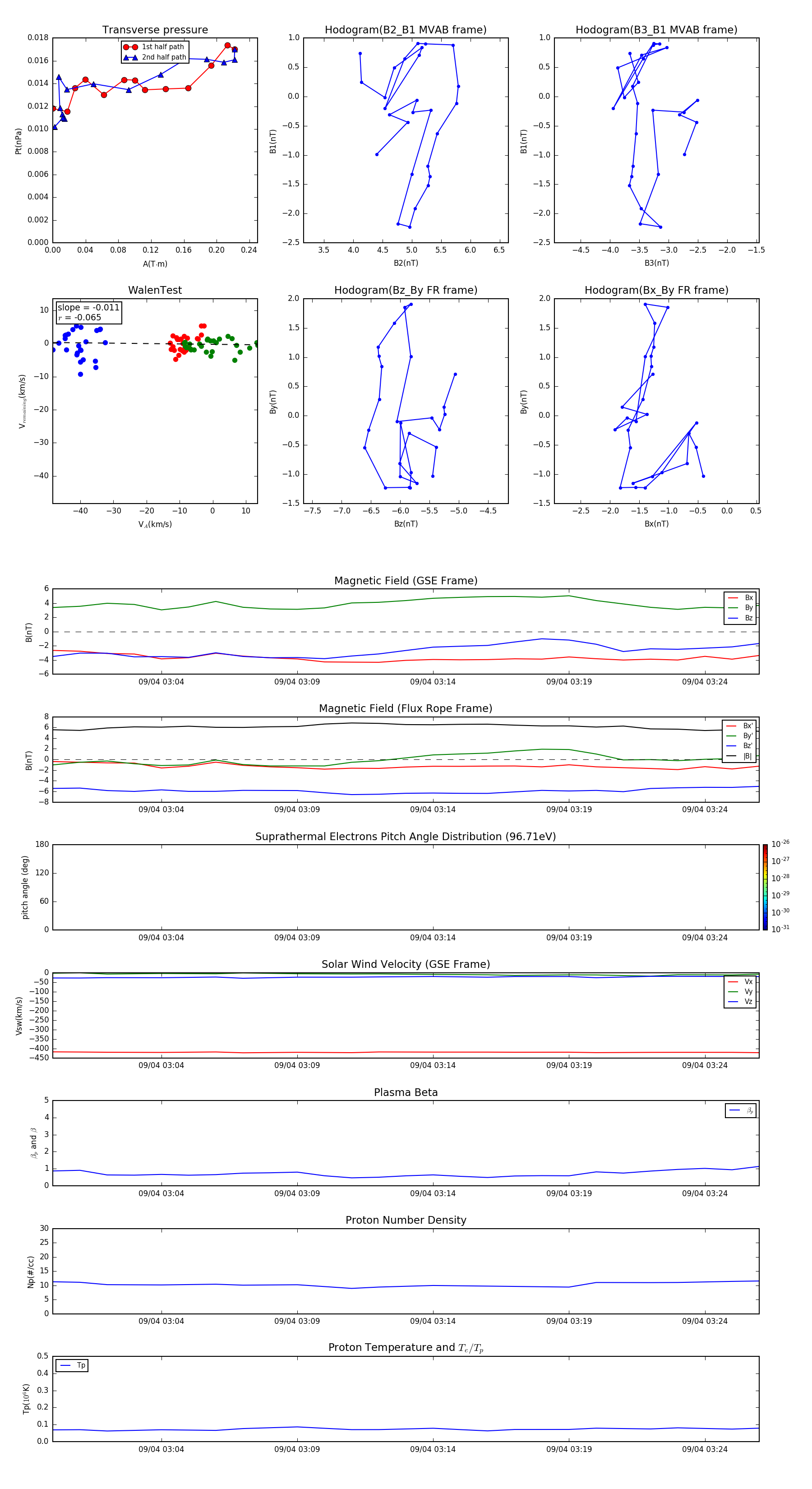Click the "|B|" entry in Flux Rope legend
Screen dimensions: 812x1489
[740, 756]
